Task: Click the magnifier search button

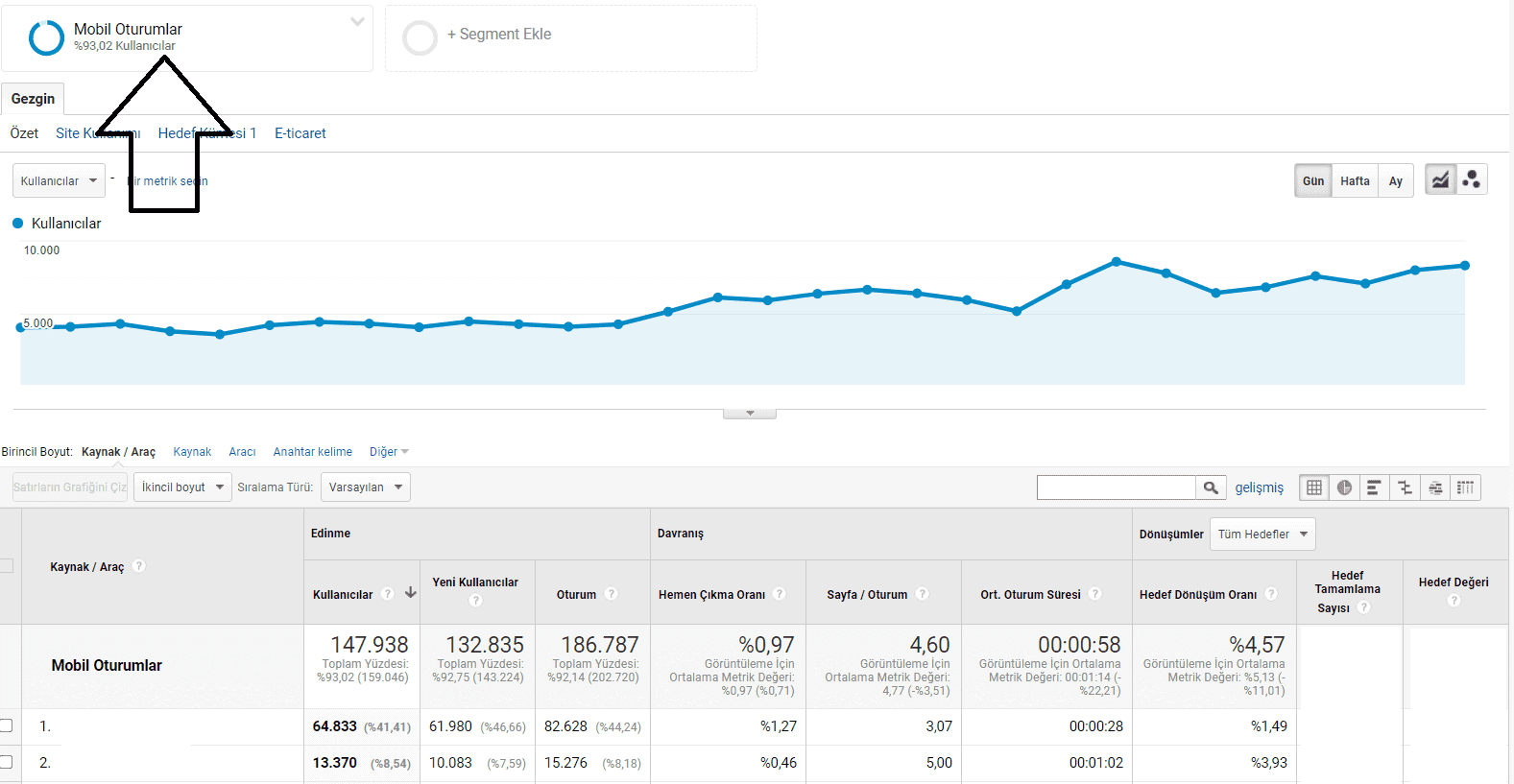Action: pos(1211,487)
